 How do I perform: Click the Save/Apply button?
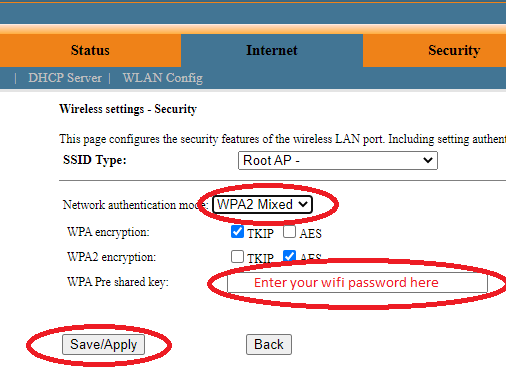[103, 344]
